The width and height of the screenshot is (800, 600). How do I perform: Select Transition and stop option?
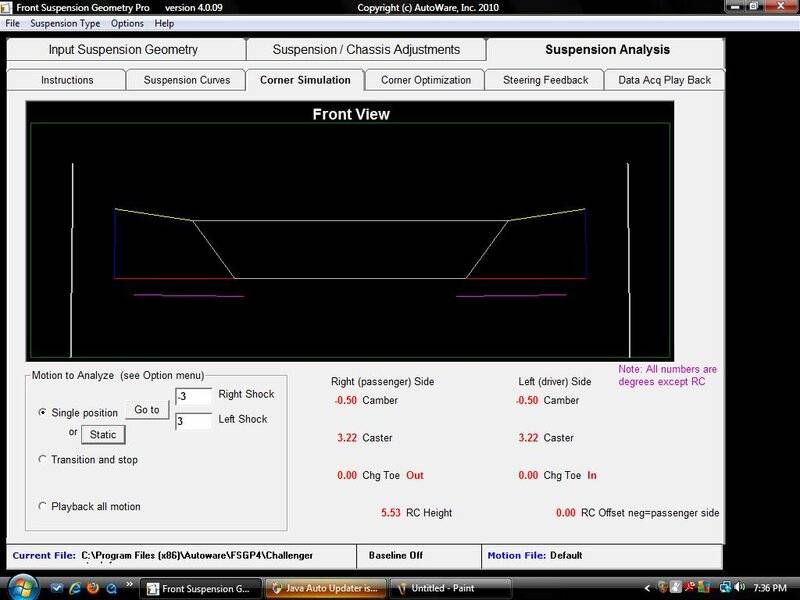(x=42, y=460)
